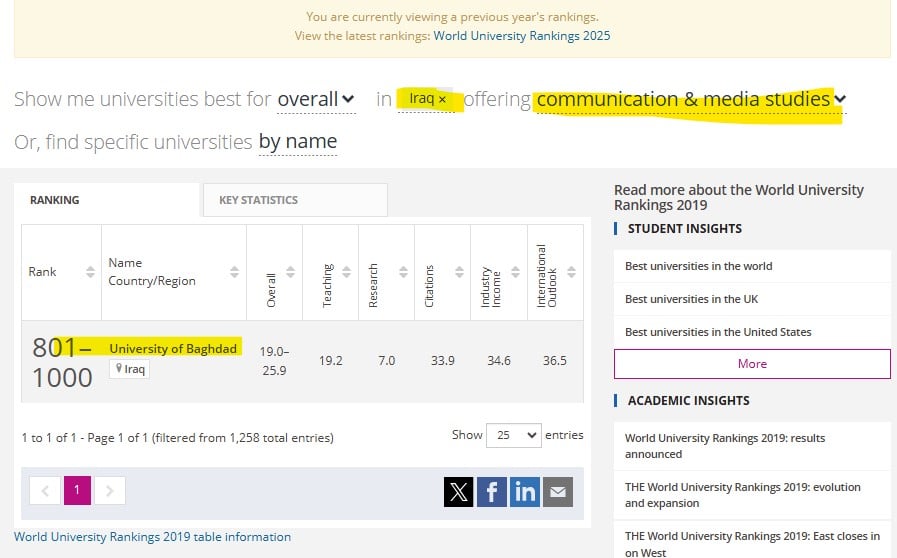Viewport: 897px width, 558px height.
Task: Sort by Teaching score column
Action: [x=346, y=272]
